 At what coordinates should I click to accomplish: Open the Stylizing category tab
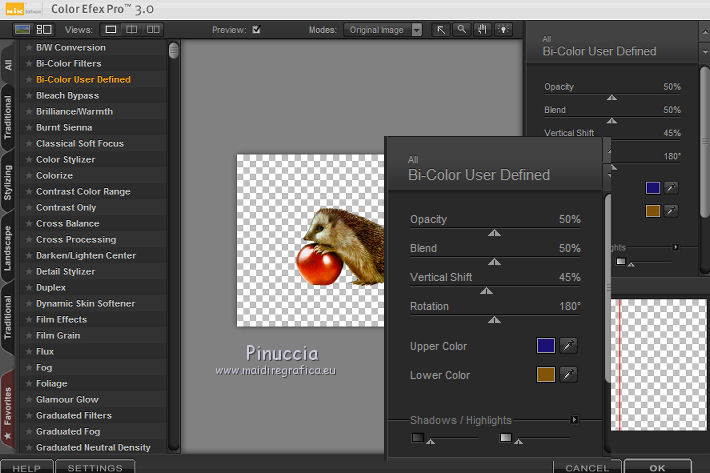(8, 182)
